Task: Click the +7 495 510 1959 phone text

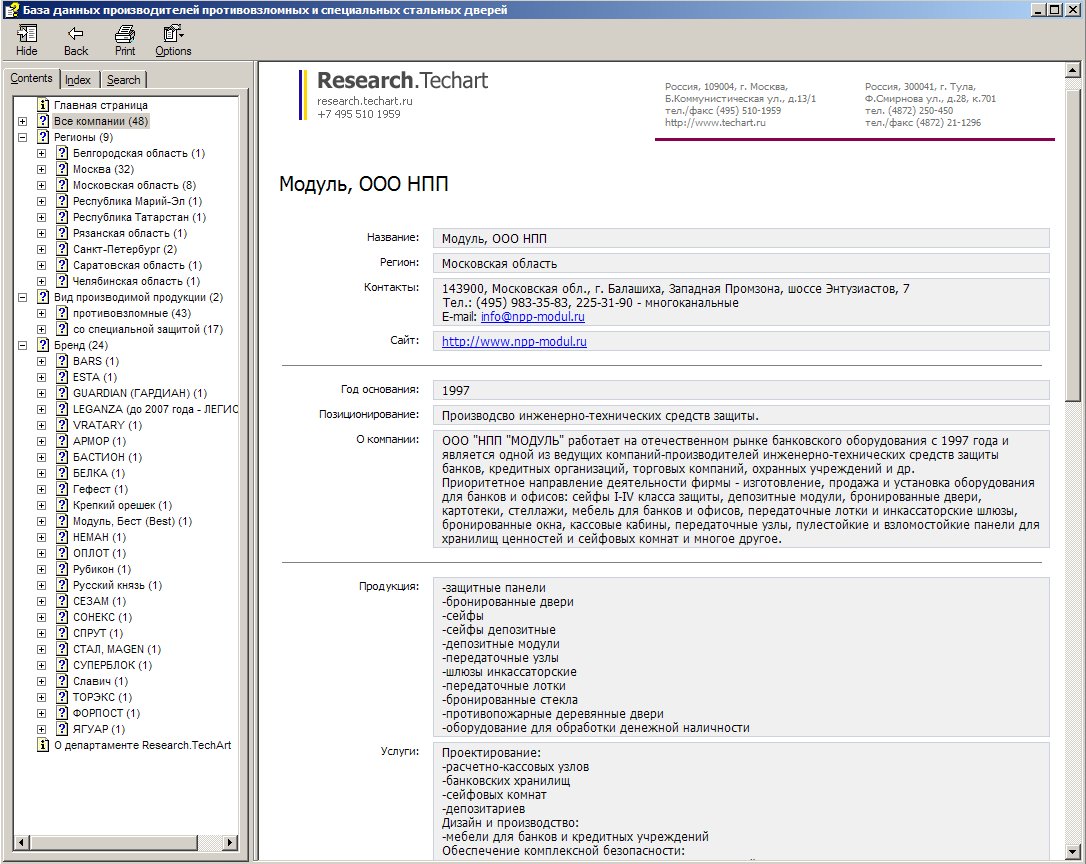Action: click(359, 114)
